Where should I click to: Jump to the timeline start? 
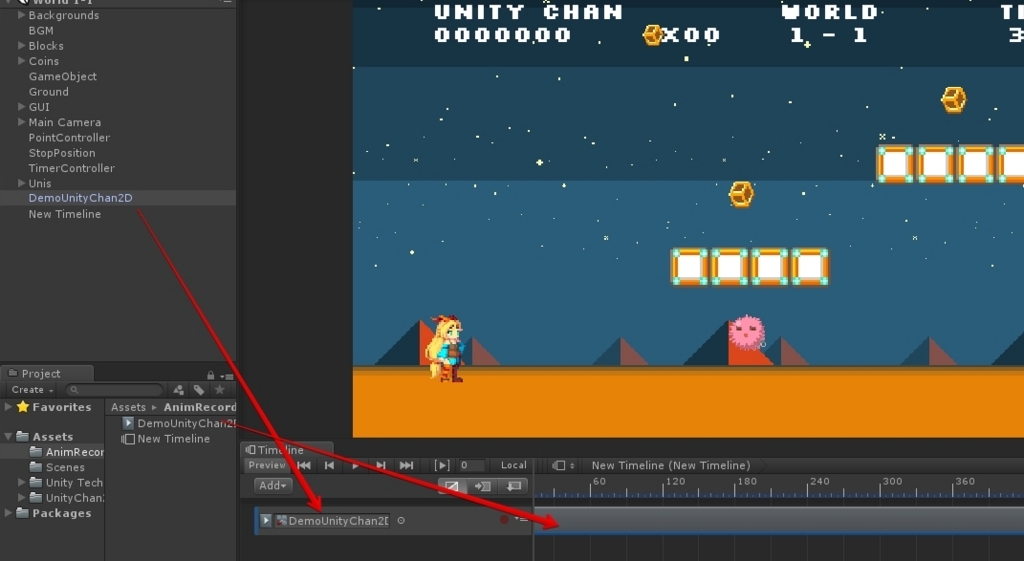pyautogui.click(x=304, y=466)
